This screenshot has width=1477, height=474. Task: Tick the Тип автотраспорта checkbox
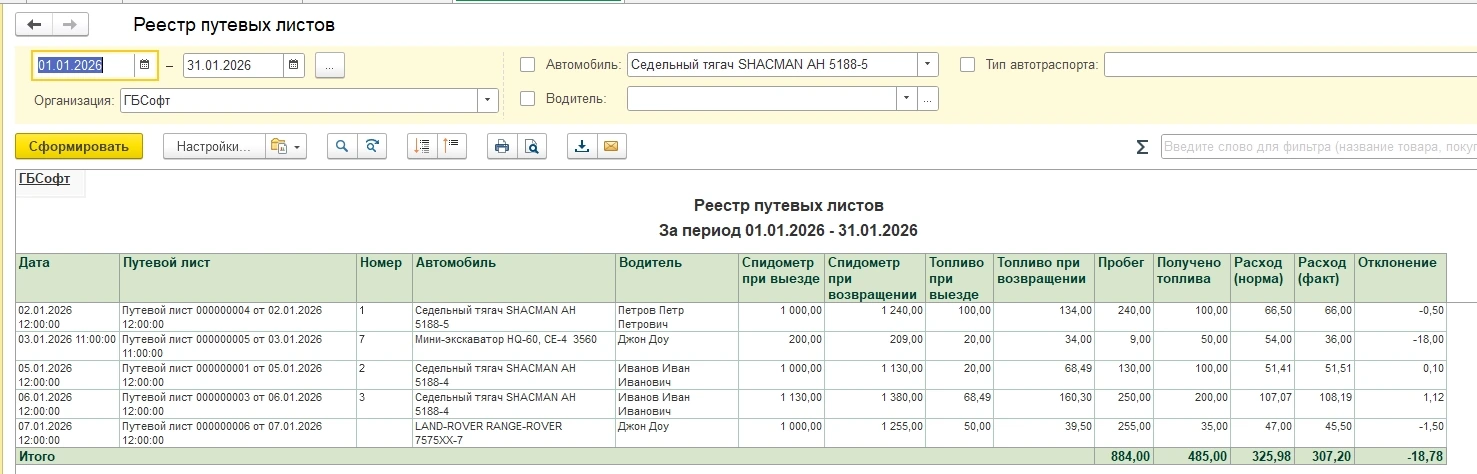[x=967, y=65]
